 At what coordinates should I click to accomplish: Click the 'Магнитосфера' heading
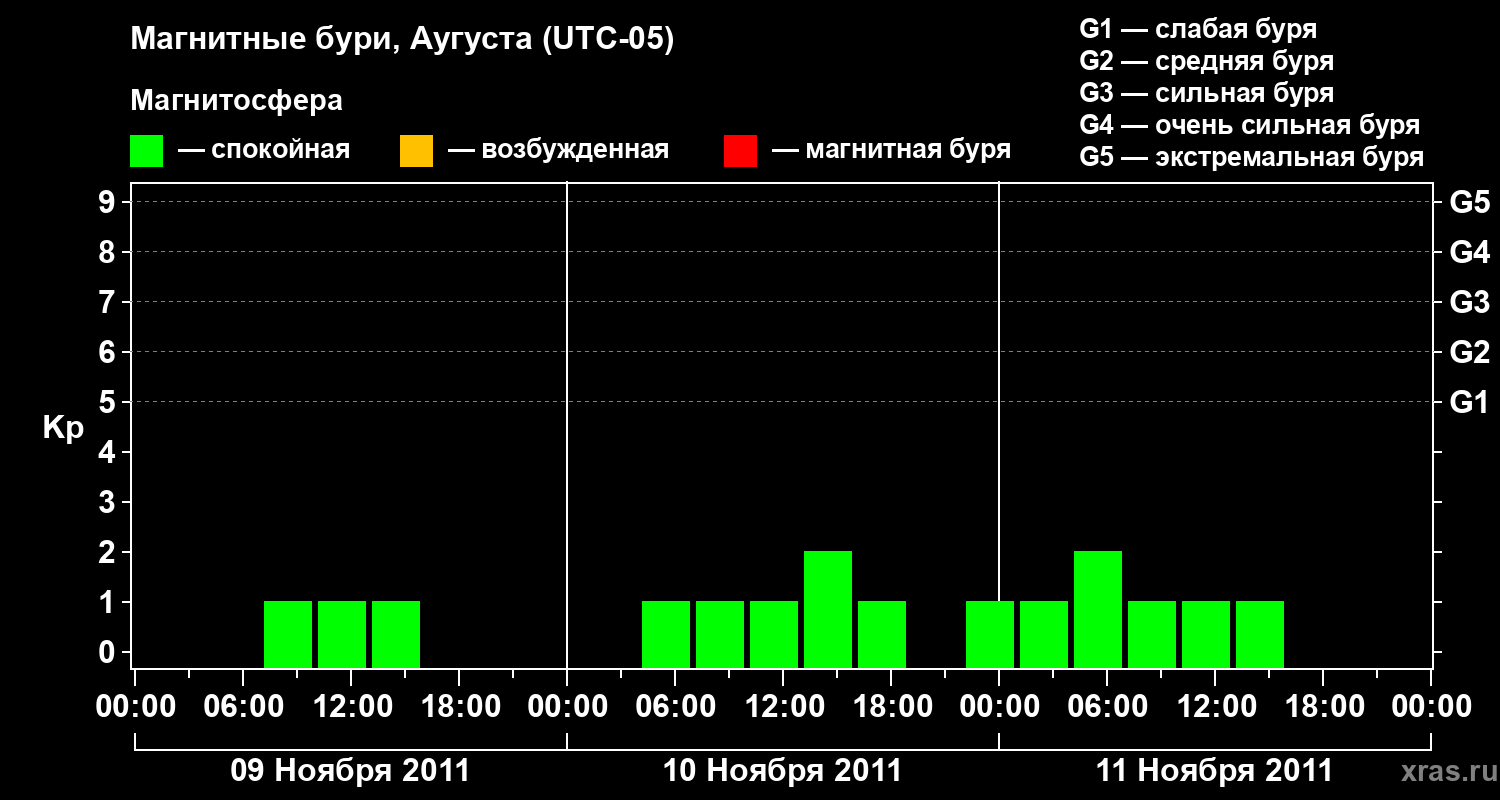(236, 101)
